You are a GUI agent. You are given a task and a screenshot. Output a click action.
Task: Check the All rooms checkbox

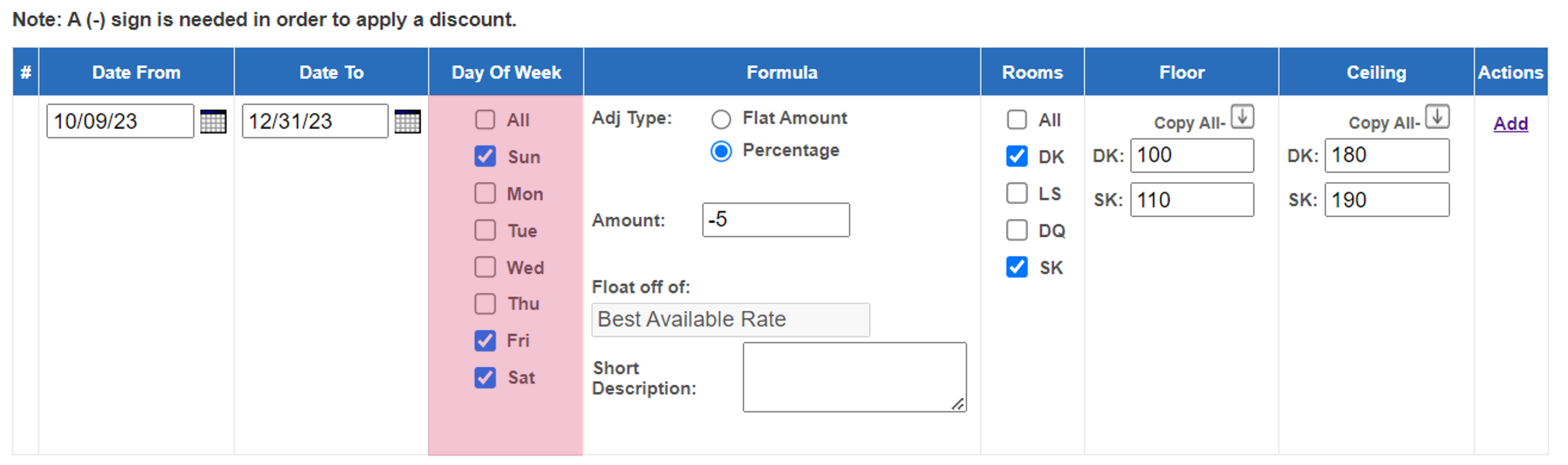click(x=1016, y=120)
